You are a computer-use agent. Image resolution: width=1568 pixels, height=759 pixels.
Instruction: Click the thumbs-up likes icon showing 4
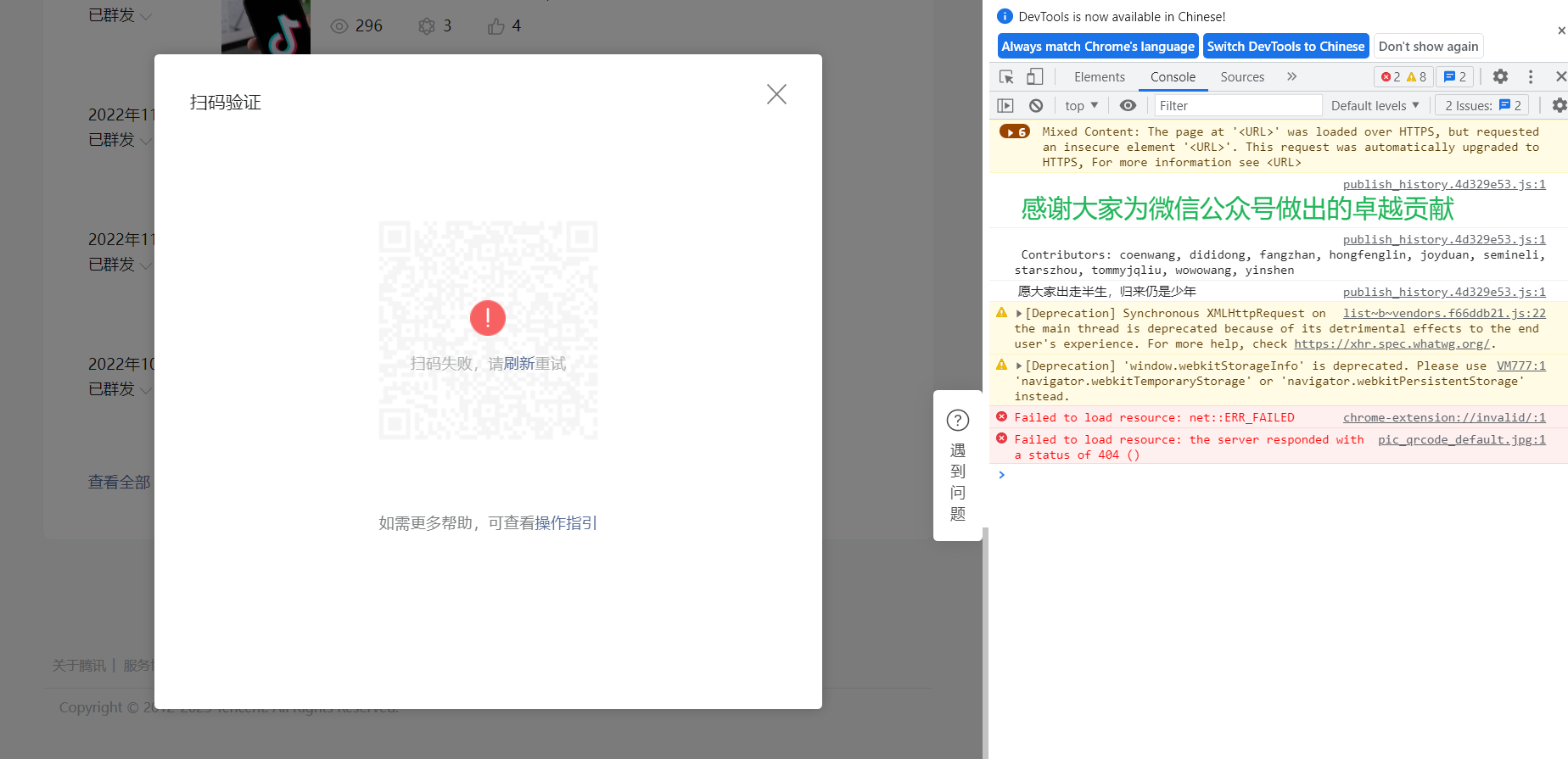pyautogui.click(x=496, y=26)
